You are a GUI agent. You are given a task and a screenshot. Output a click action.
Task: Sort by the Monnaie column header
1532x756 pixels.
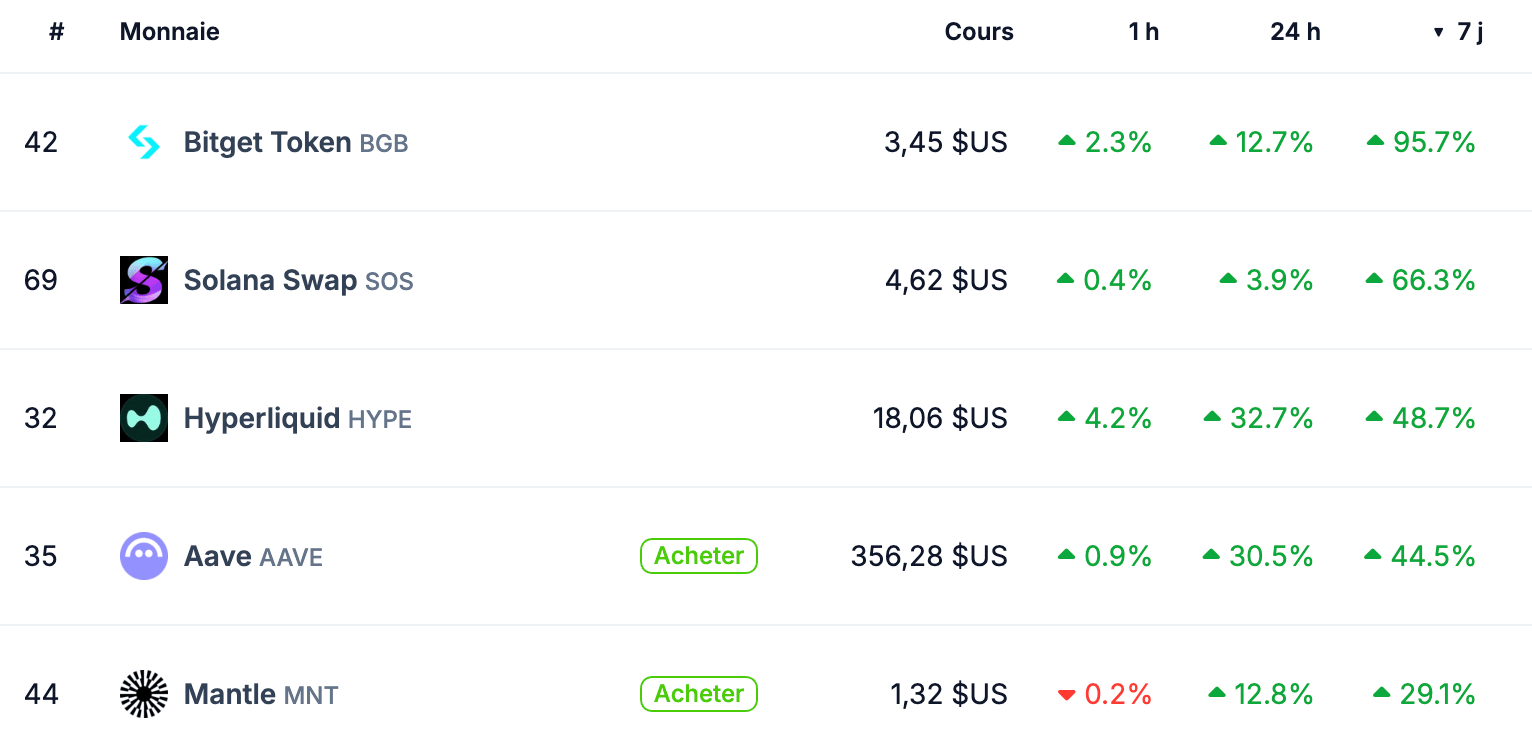pos(169,32)
